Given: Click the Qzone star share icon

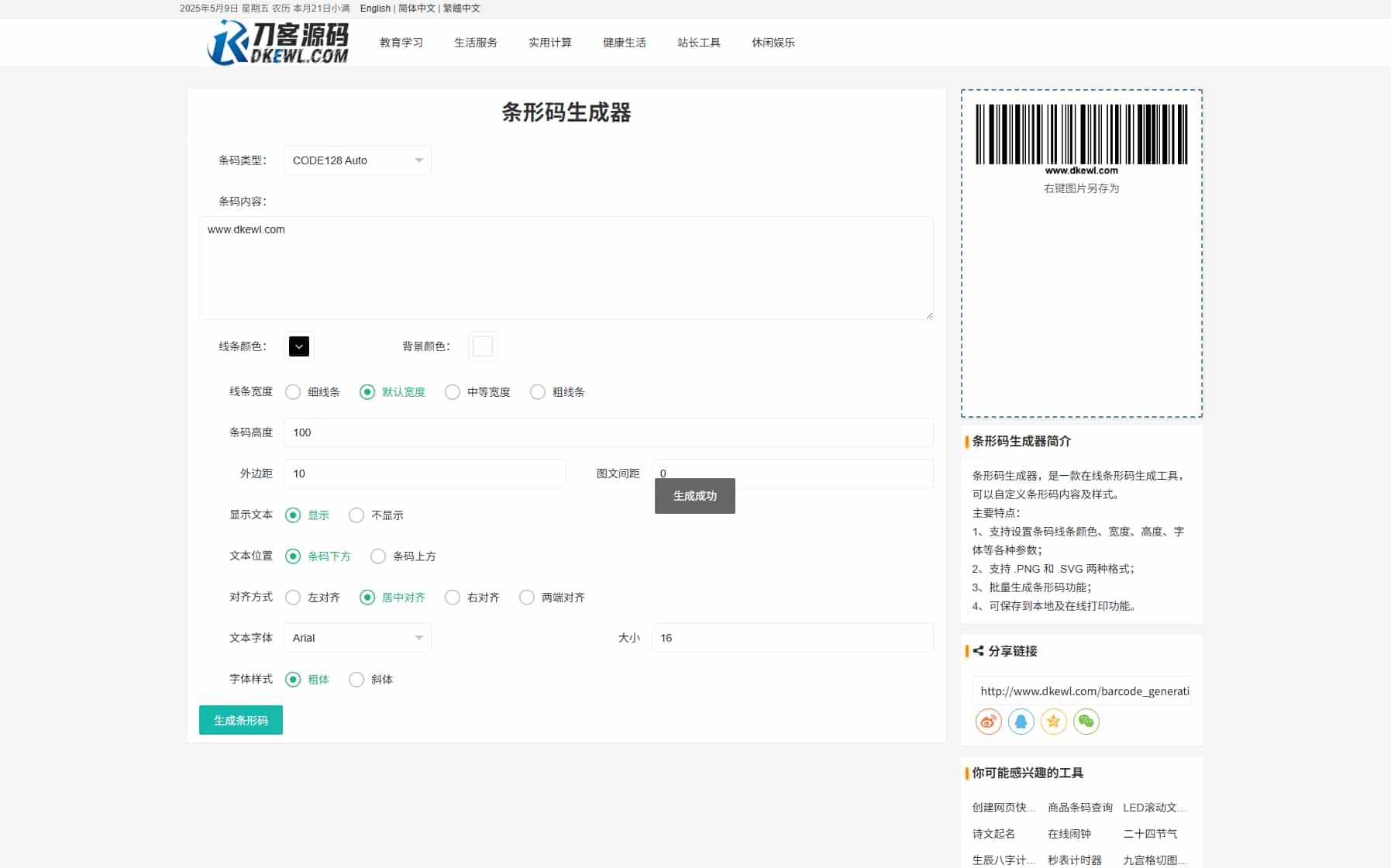Looking at the screenshot, I should click(1054, 722).
